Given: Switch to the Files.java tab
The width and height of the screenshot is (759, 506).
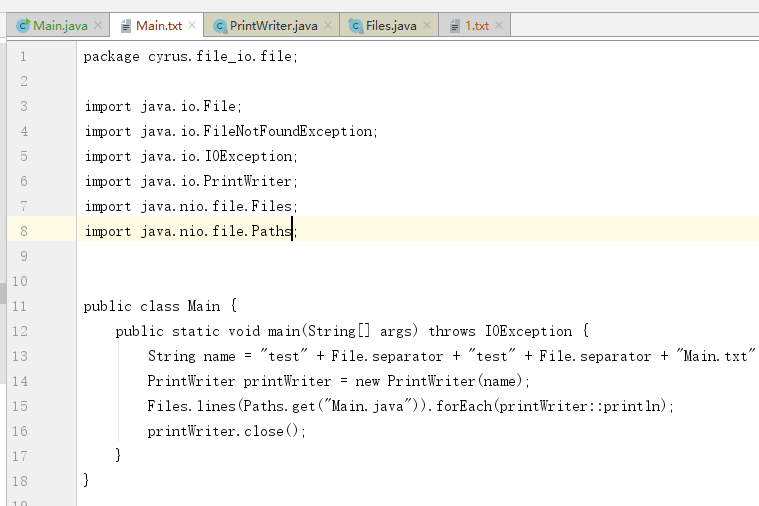Looking at the screenshot, I should coord(390,26).
